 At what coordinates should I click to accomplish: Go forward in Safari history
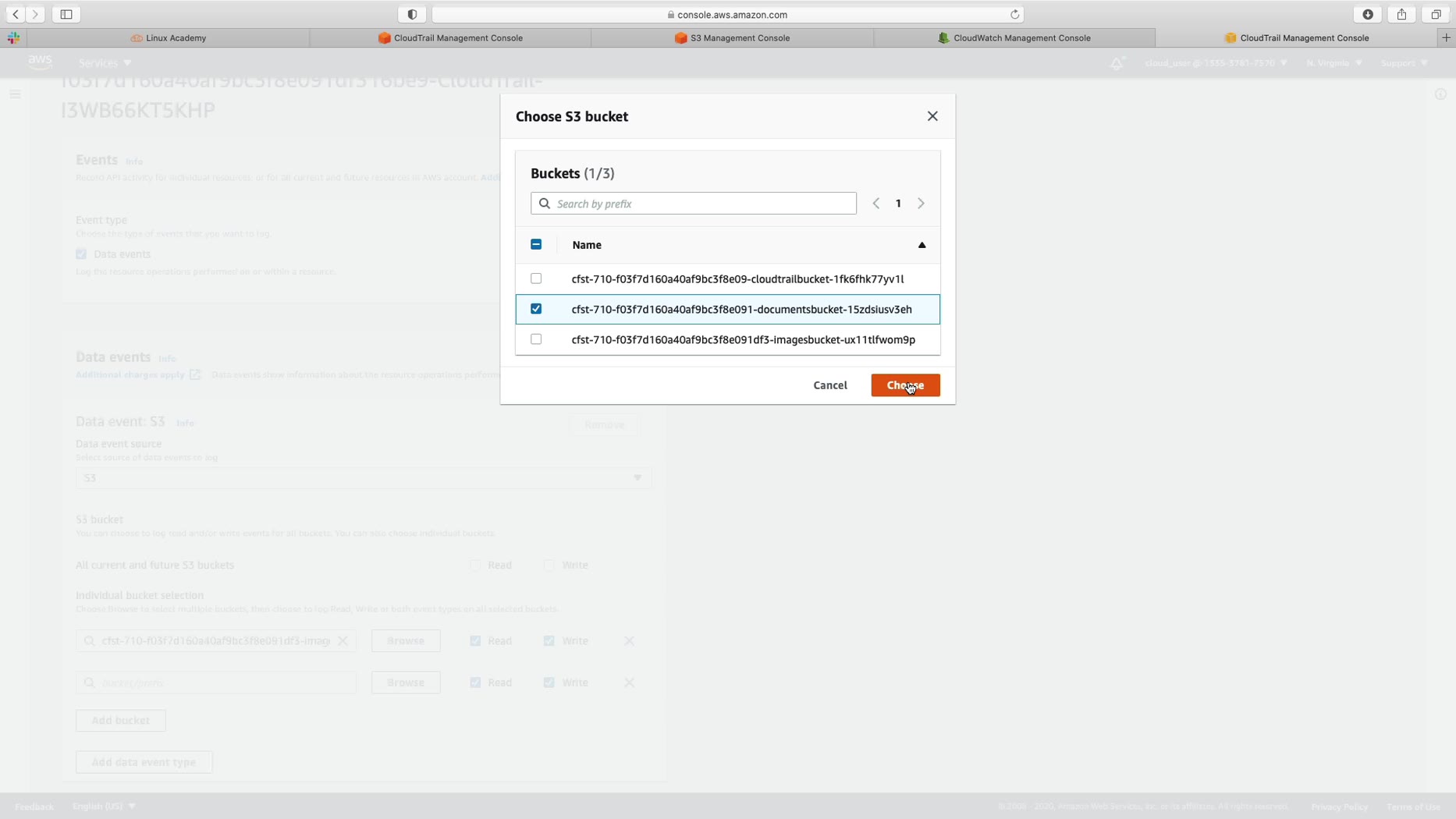35,14
